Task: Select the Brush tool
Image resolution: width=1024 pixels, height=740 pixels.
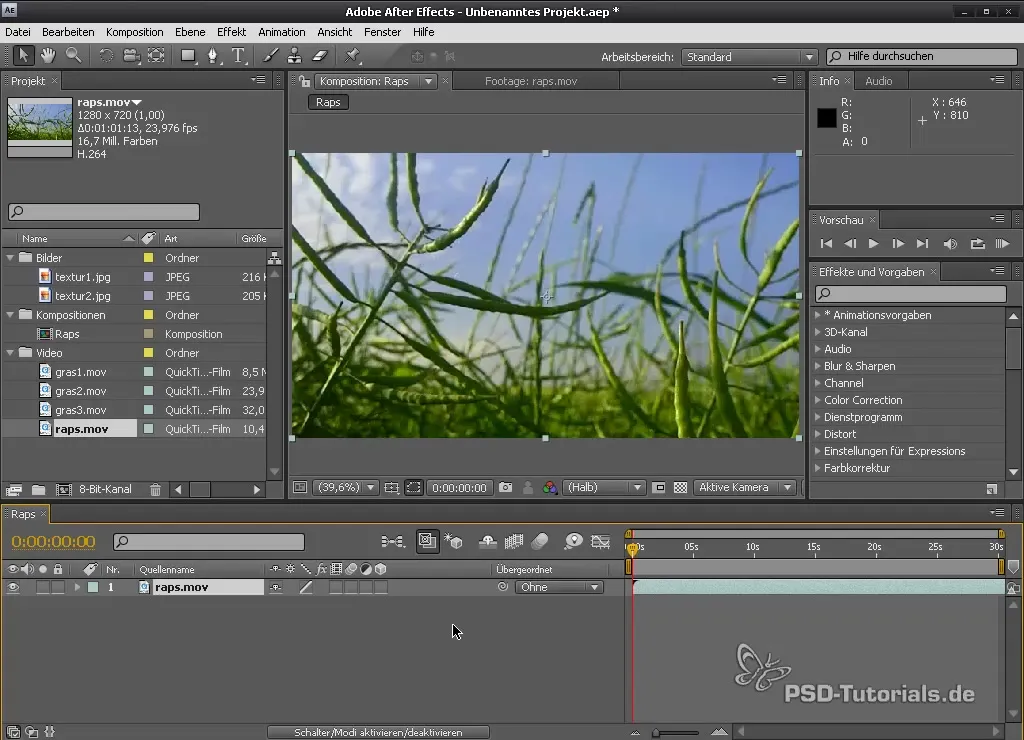Action: click(270, 56)
